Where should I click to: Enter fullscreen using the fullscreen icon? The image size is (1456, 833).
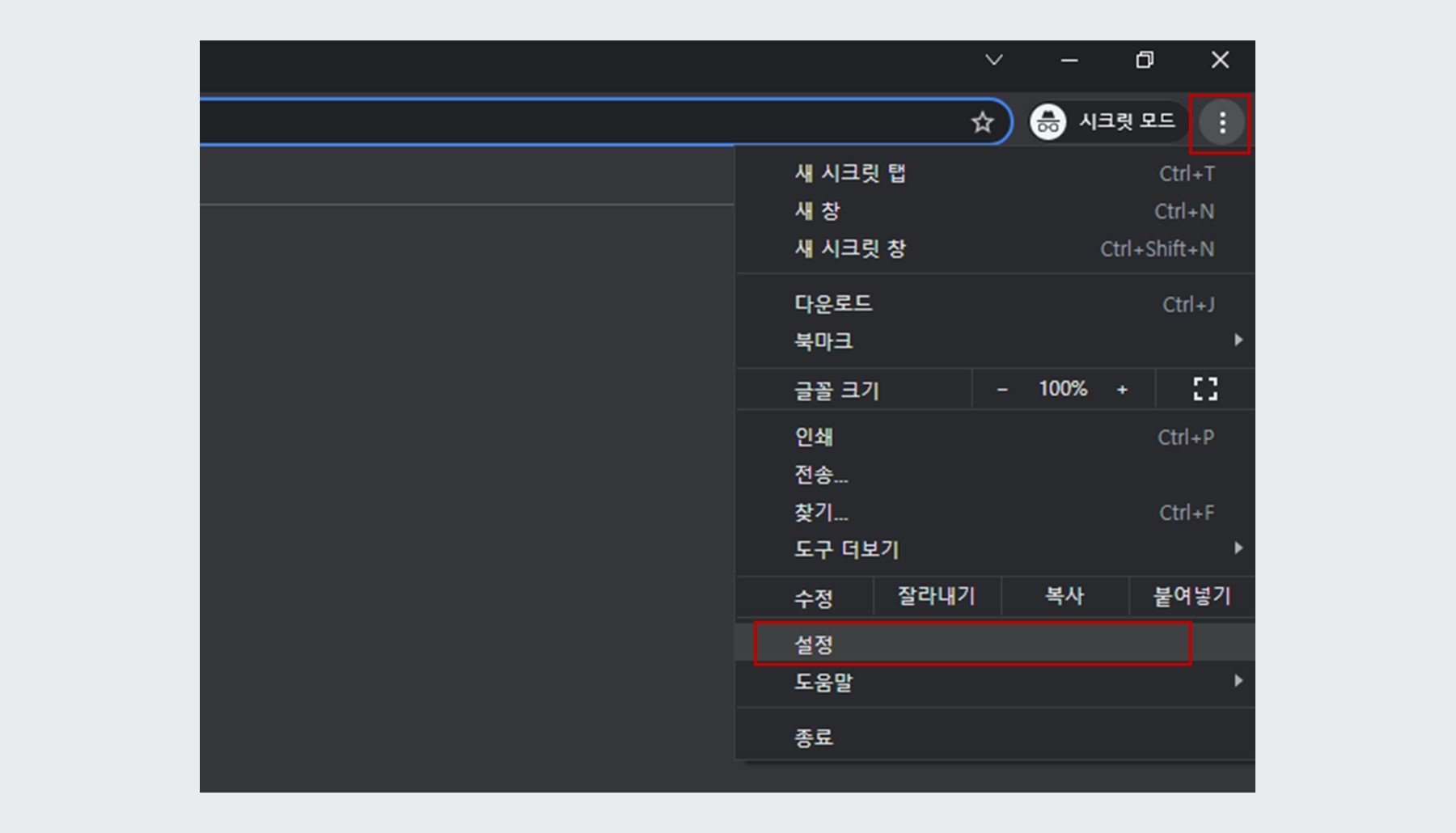point(1204,389)
